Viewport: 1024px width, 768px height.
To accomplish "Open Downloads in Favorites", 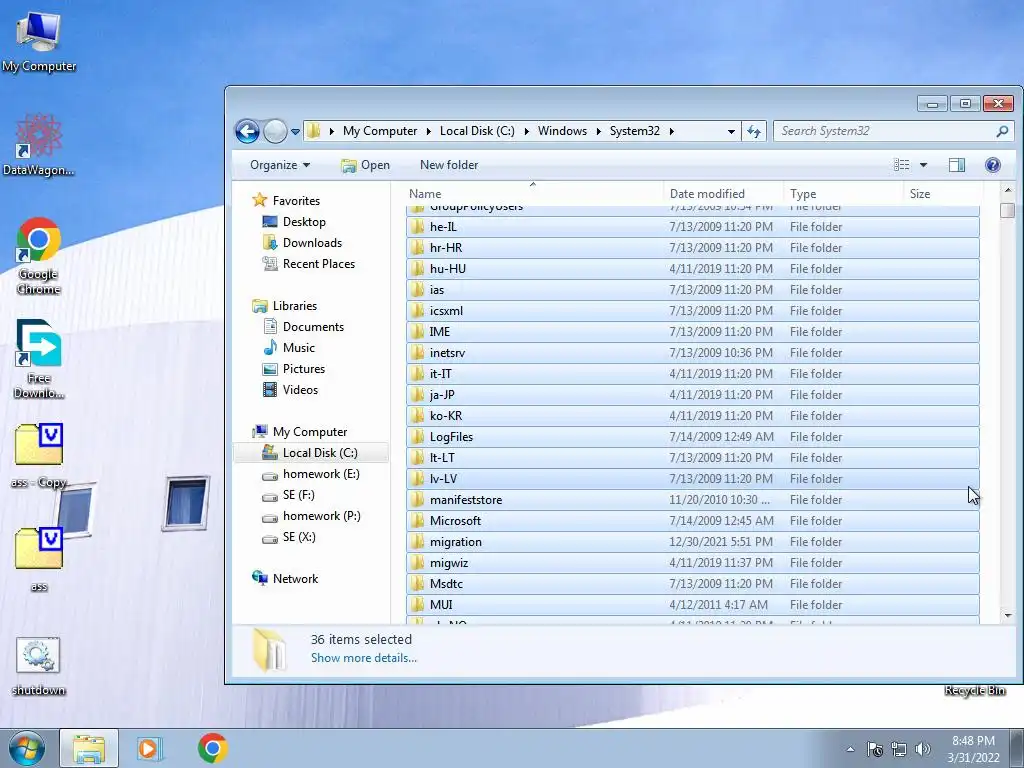I will [x=312, y=243].
